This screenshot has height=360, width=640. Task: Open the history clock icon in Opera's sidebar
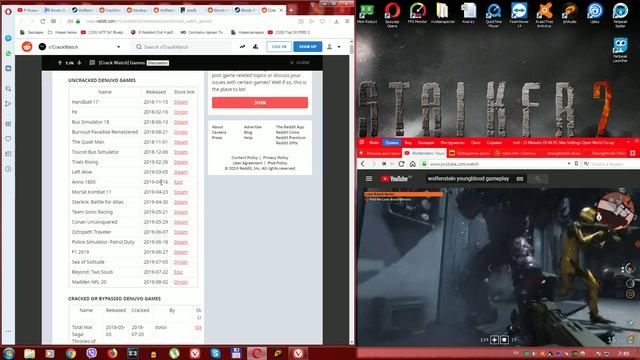pyautogui.click(x=8, y=169)
